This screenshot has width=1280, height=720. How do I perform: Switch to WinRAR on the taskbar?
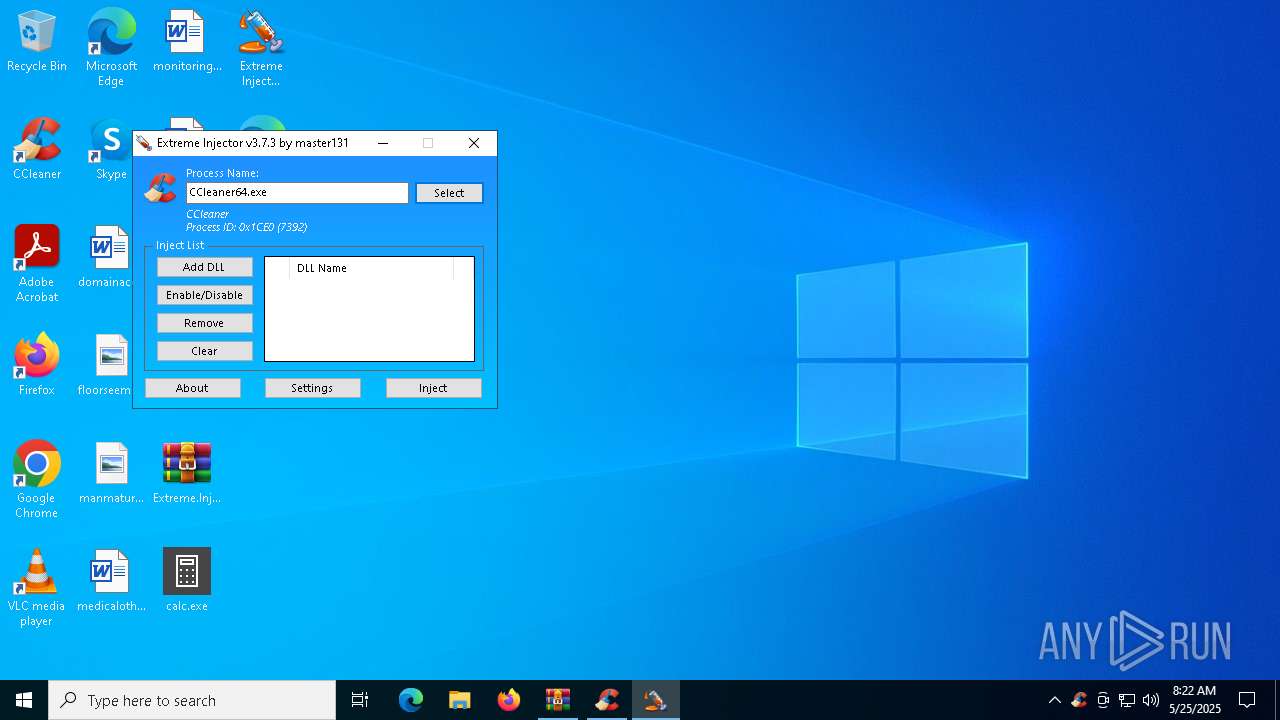click(x=558, y=700)
